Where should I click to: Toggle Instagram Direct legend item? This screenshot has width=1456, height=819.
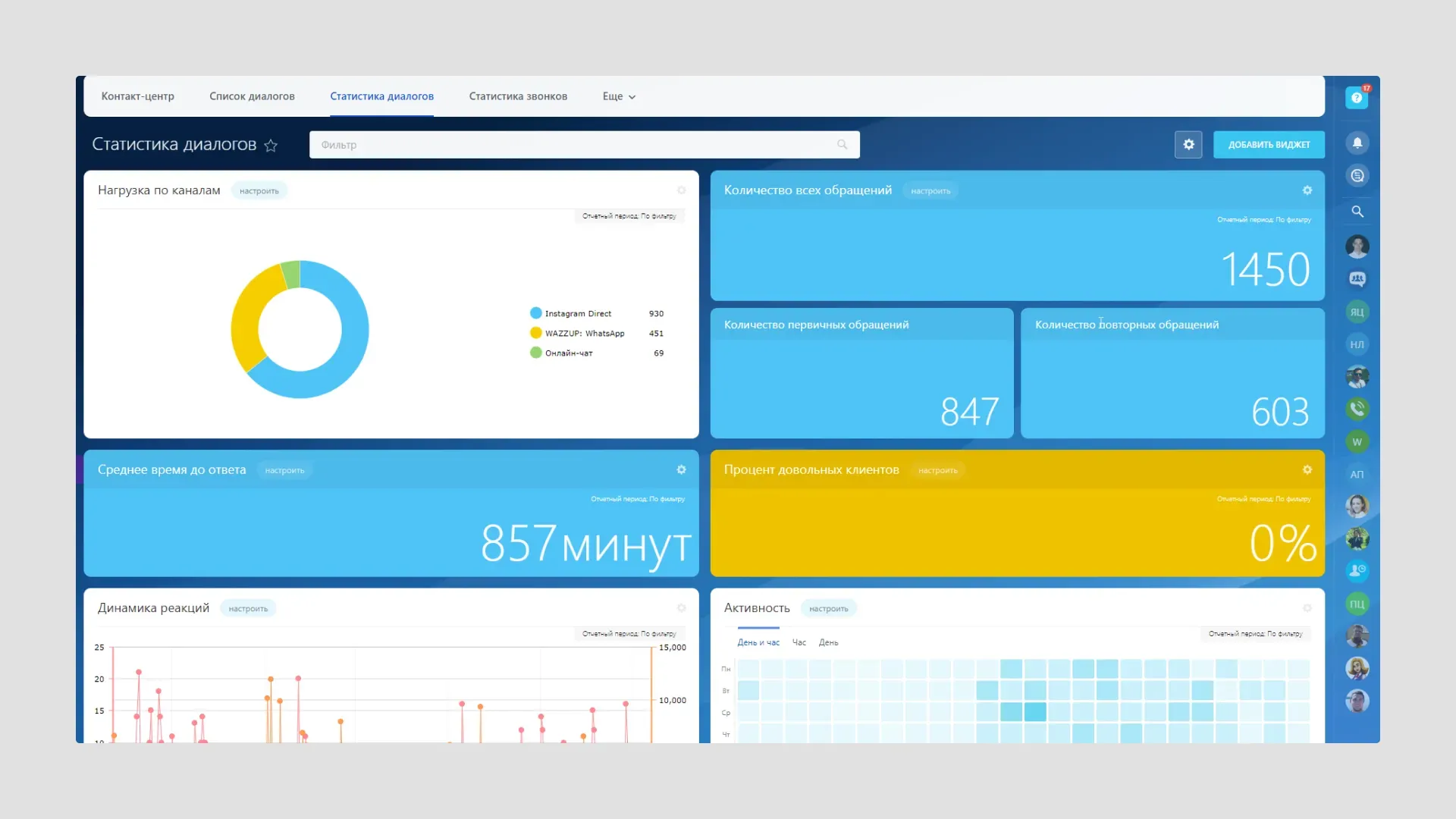[x=577, y=313]
